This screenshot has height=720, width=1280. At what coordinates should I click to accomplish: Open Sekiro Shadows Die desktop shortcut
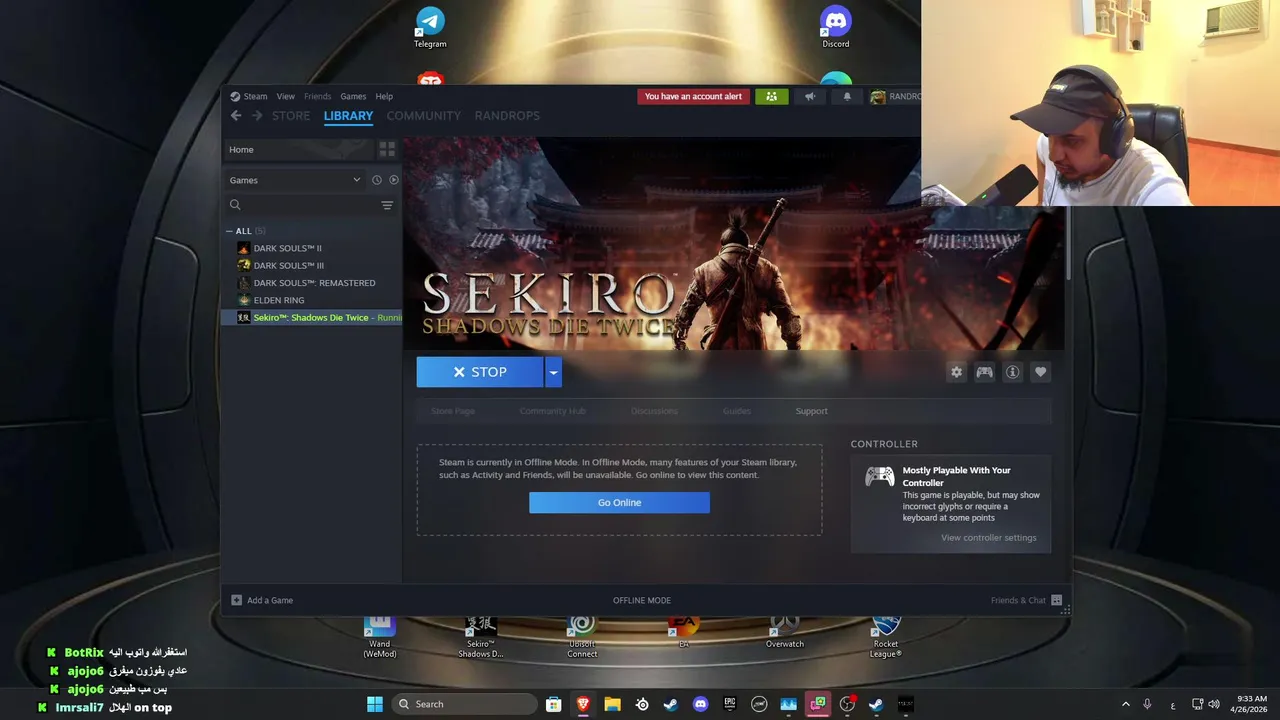[481, 637]
